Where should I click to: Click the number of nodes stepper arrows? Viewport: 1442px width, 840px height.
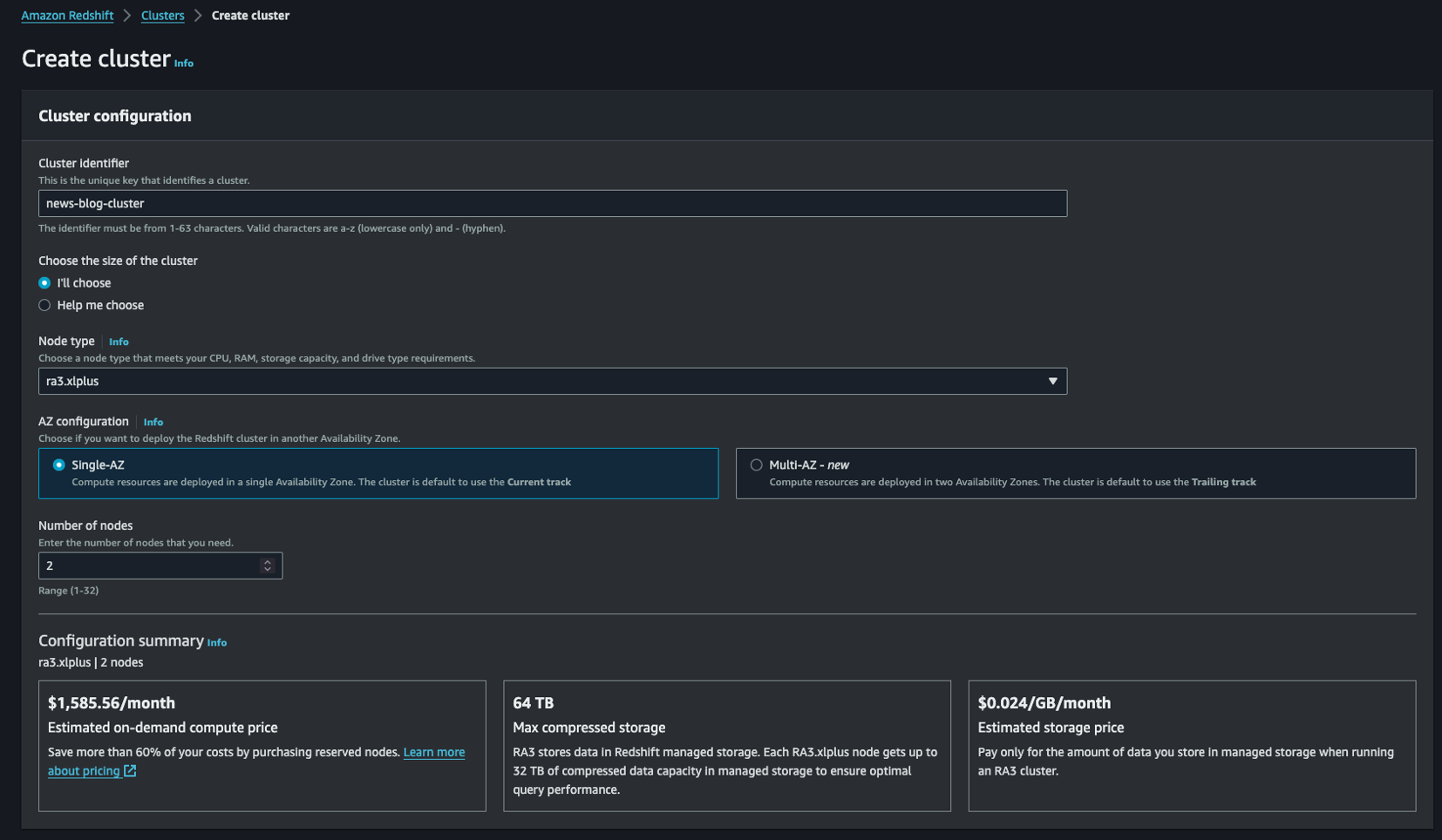click(268, 566)
